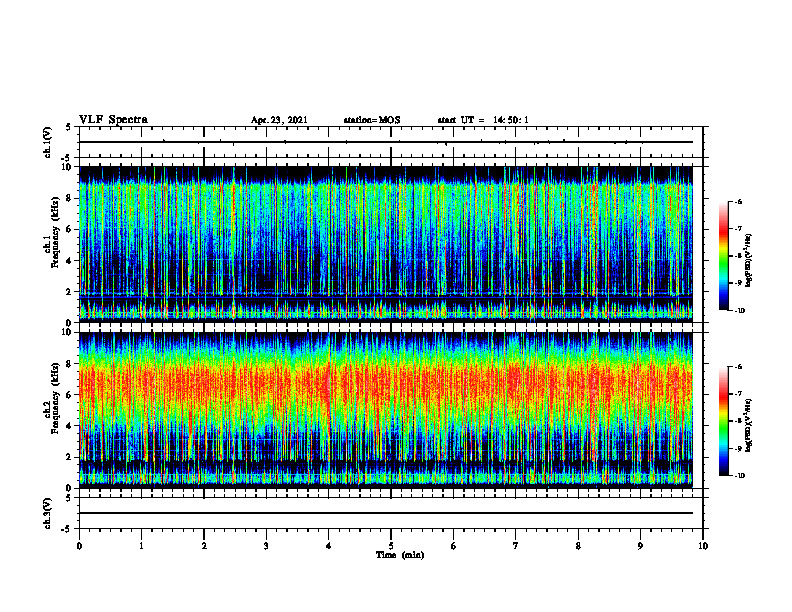The height and width of the screenshot is (612, 792).
Task: Click the ch.2 colorbar log(PSD) label
Action: pyautogui.click(x=749, y=423)
